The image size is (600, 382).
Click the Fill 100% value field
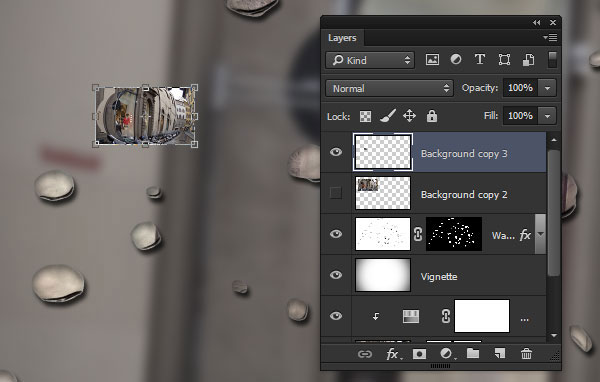[x=520, y=116]
